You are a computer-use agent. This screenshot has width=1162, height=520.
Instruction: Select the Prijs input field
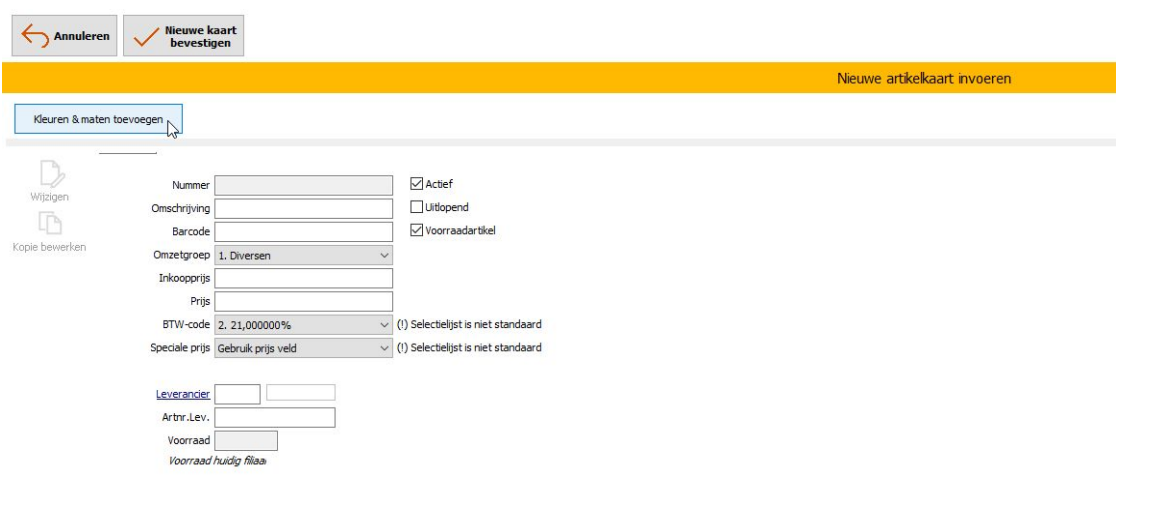304,301
